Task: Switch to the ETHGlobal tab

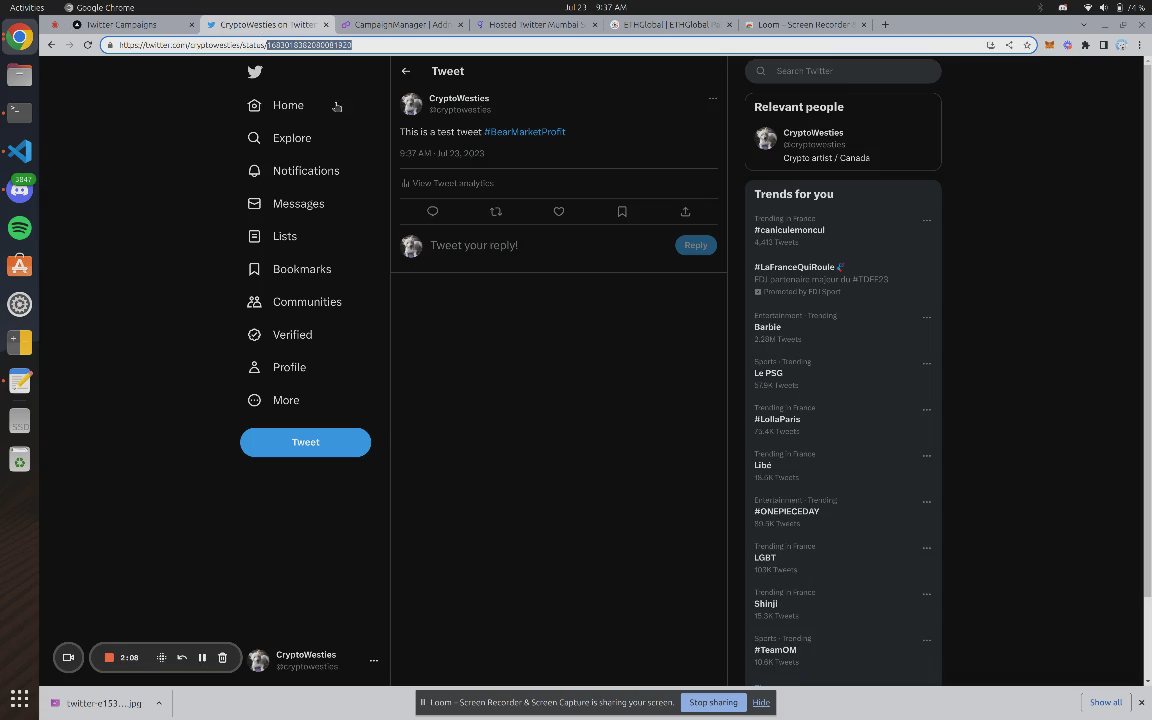Action: click(671, 25)
